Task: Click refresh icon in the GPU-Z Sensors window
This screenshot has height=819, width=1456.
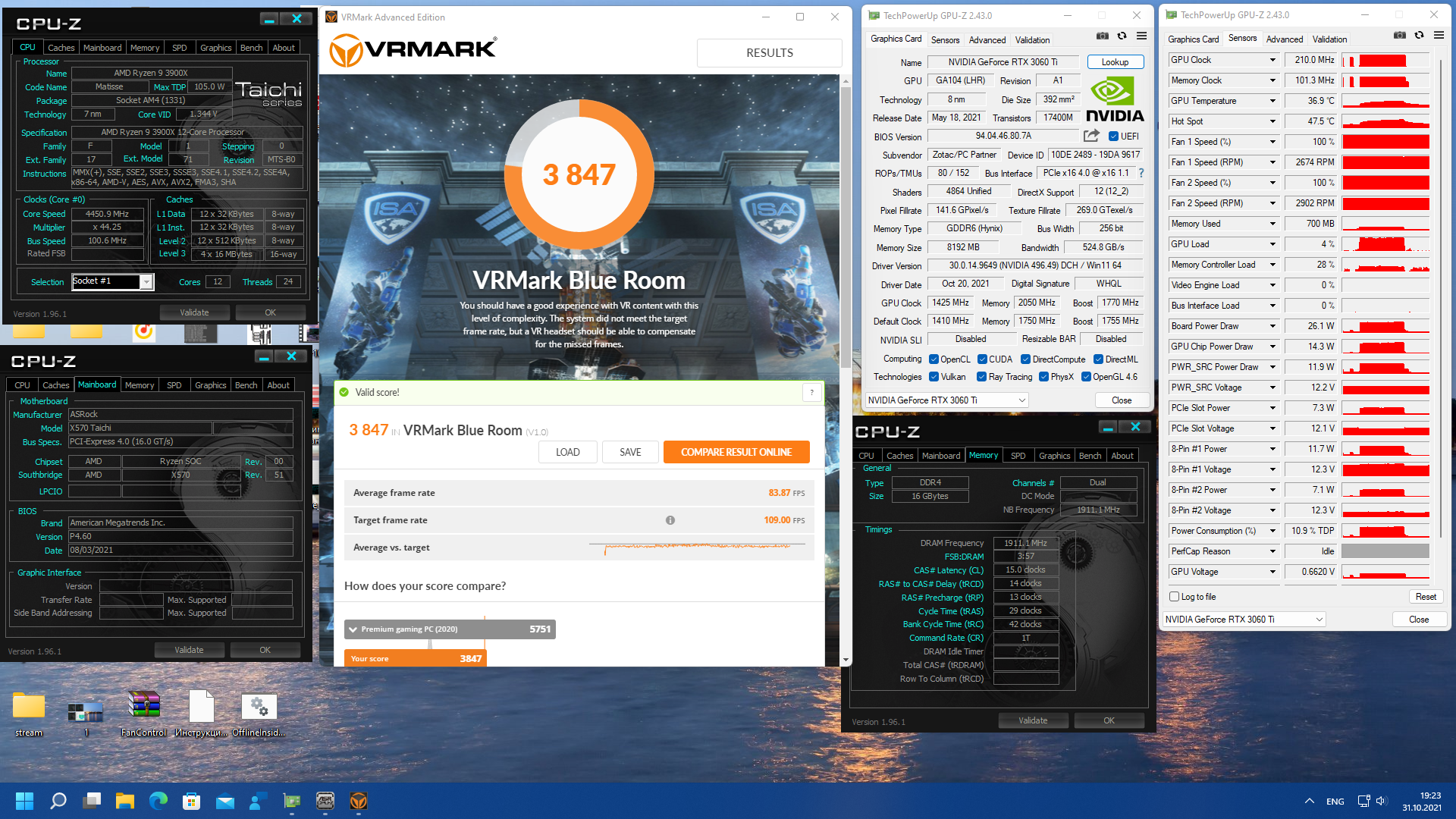Action: [1419, 36]
